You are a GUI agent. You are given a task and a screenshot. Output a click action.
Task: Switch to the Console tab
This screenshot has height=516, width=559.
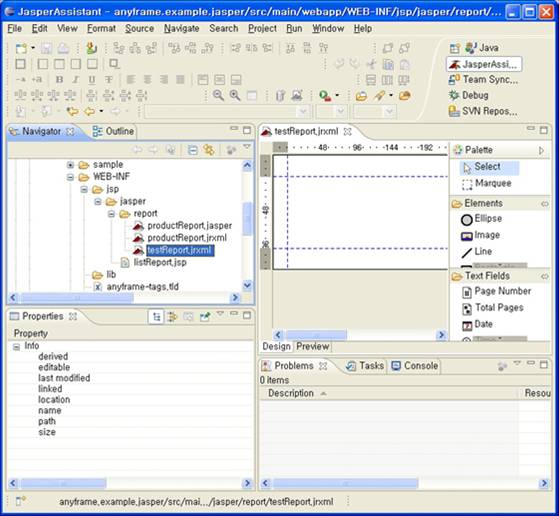click(x=415, y=366)
